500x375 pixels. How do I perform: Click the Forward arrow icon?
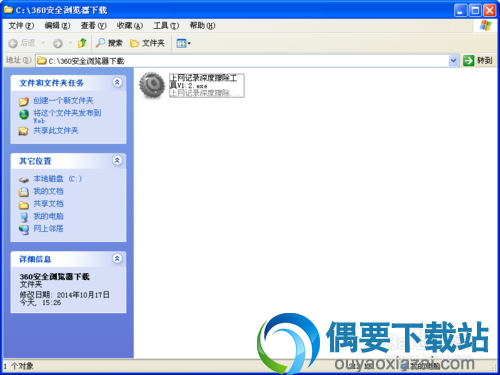pyautogui.click(x=58, y=43)
